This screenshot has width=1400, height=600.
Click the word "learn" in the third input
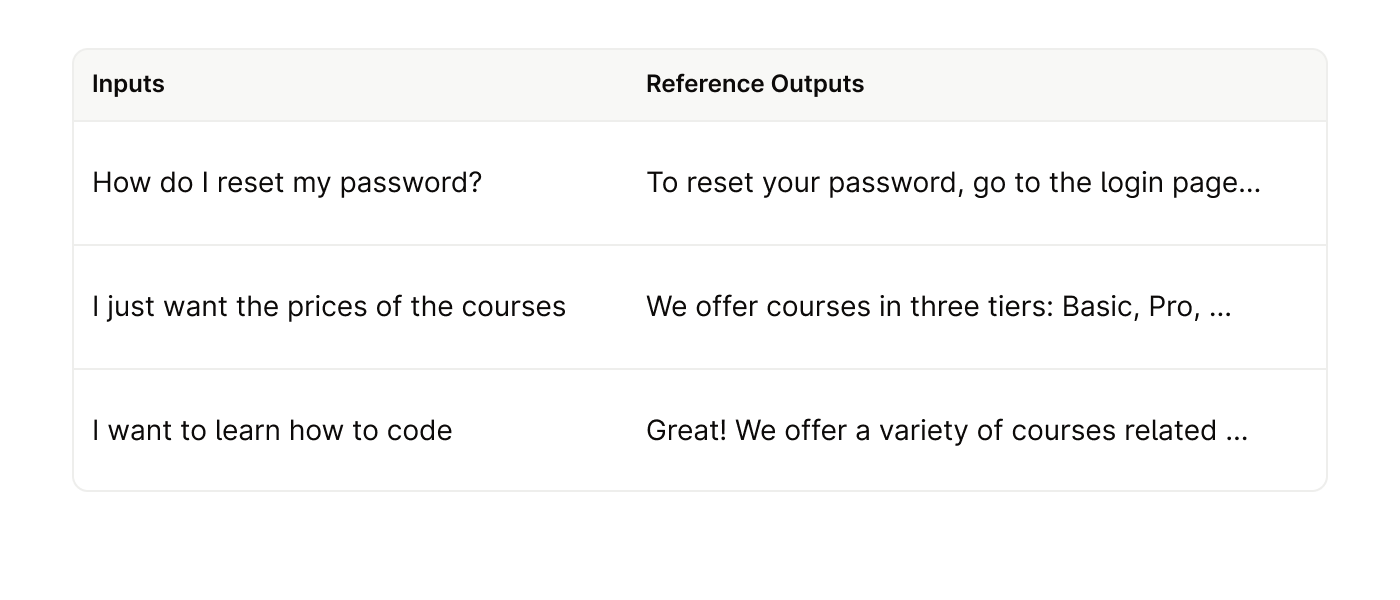[x=245, y=431]
